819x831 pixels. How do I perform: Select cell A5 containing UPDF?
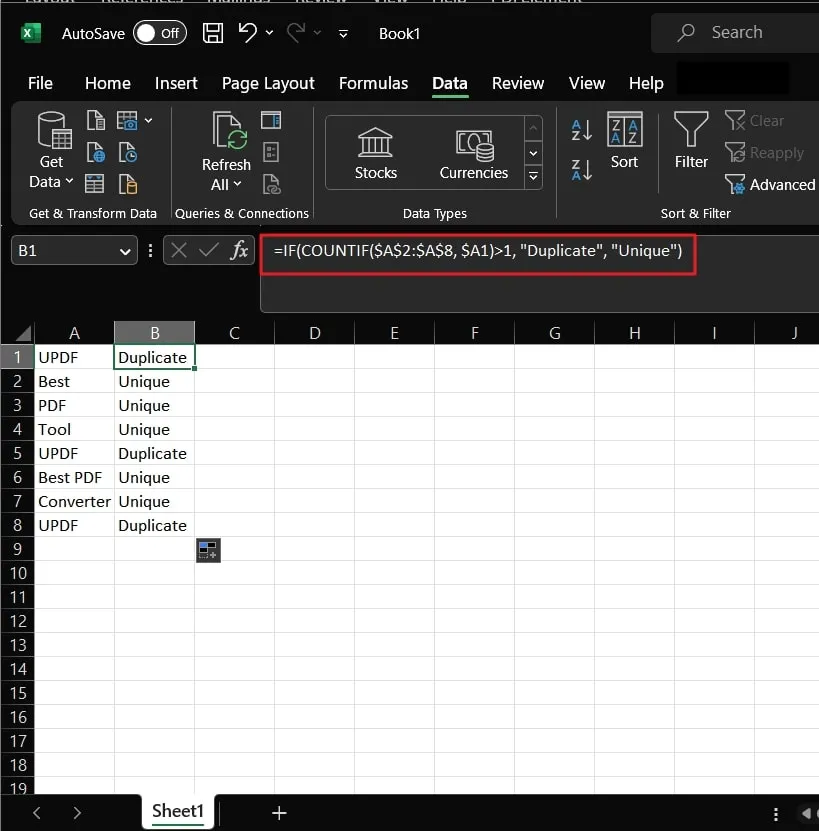click(x=74, y=453)
